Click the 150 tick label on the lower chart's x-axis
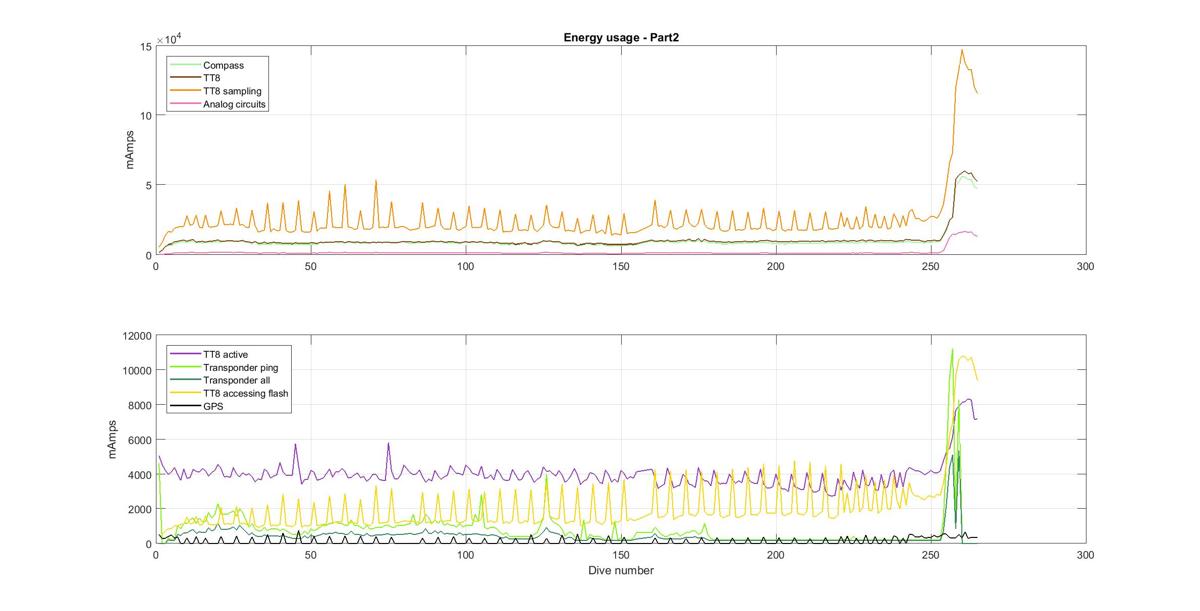The width and height of the screenshot is (1200, 611). (621, 556)
